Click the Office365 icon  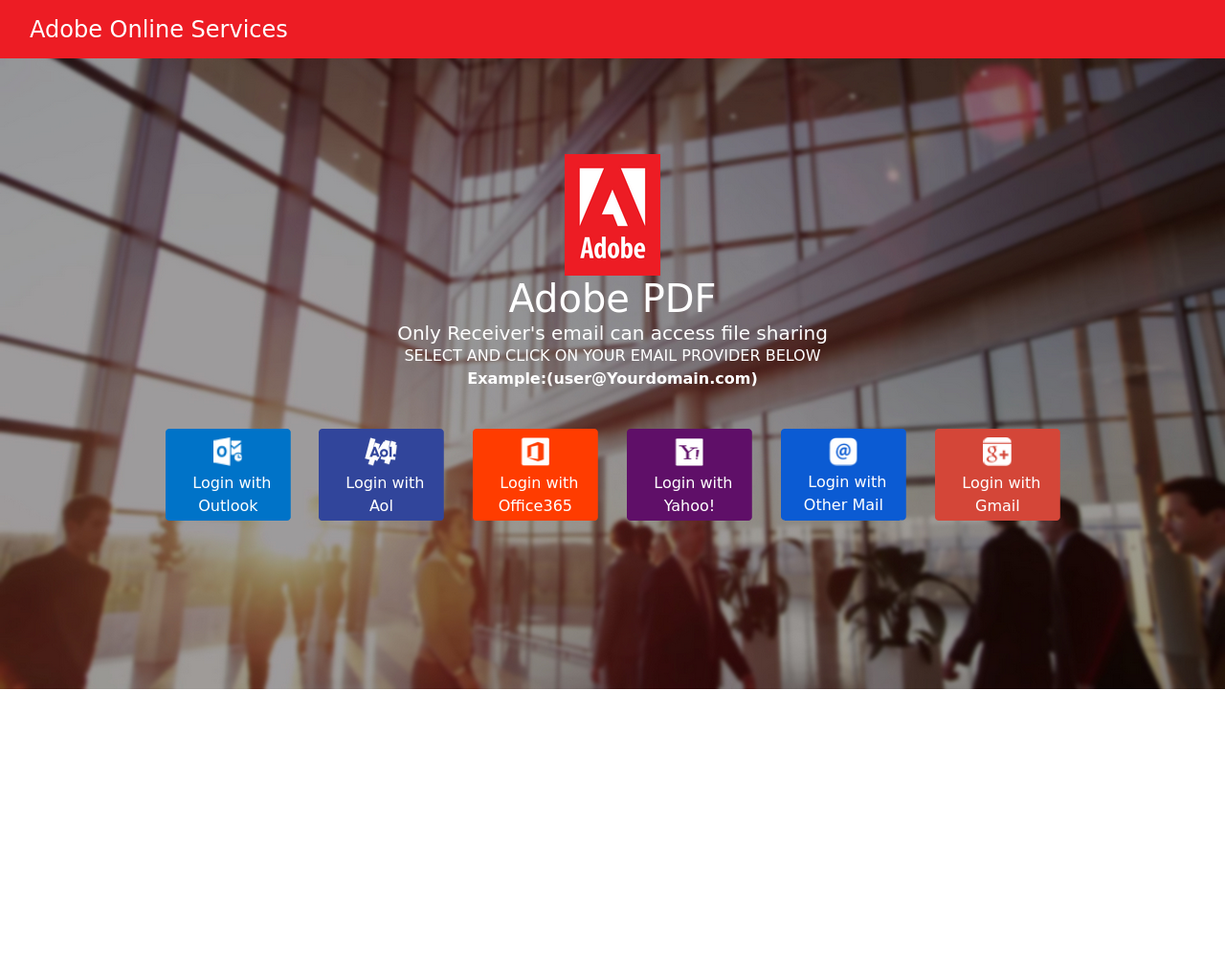pyautogui.click(x=535, y=452)
